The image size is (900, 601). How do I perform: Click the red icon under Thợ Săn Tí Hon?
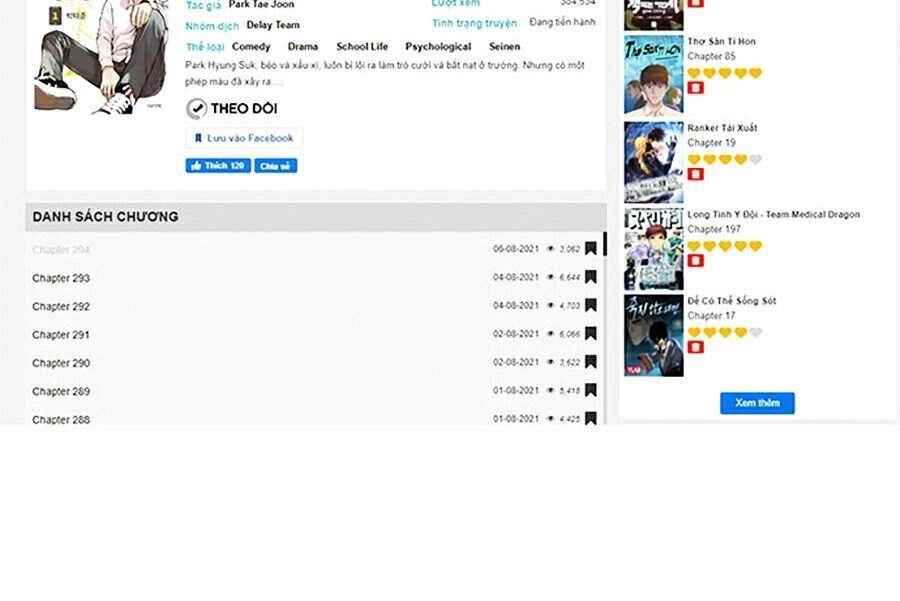(x=696, y=88)
